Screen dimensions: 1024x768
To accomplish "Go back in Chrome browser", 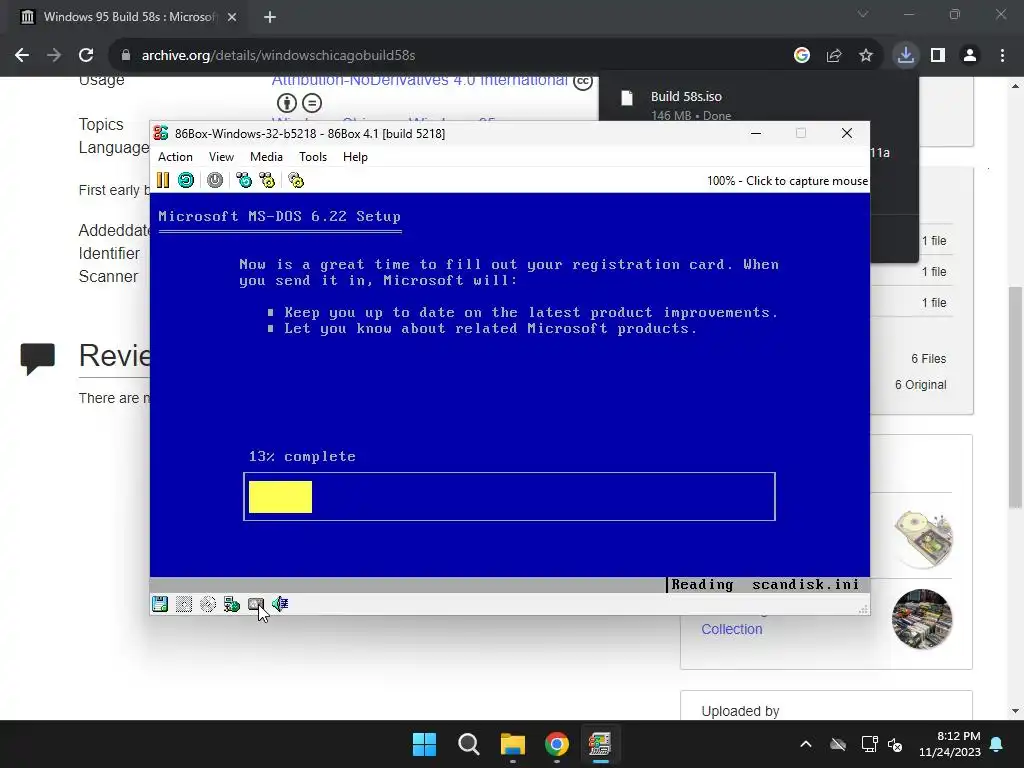I will click(22, 56).
